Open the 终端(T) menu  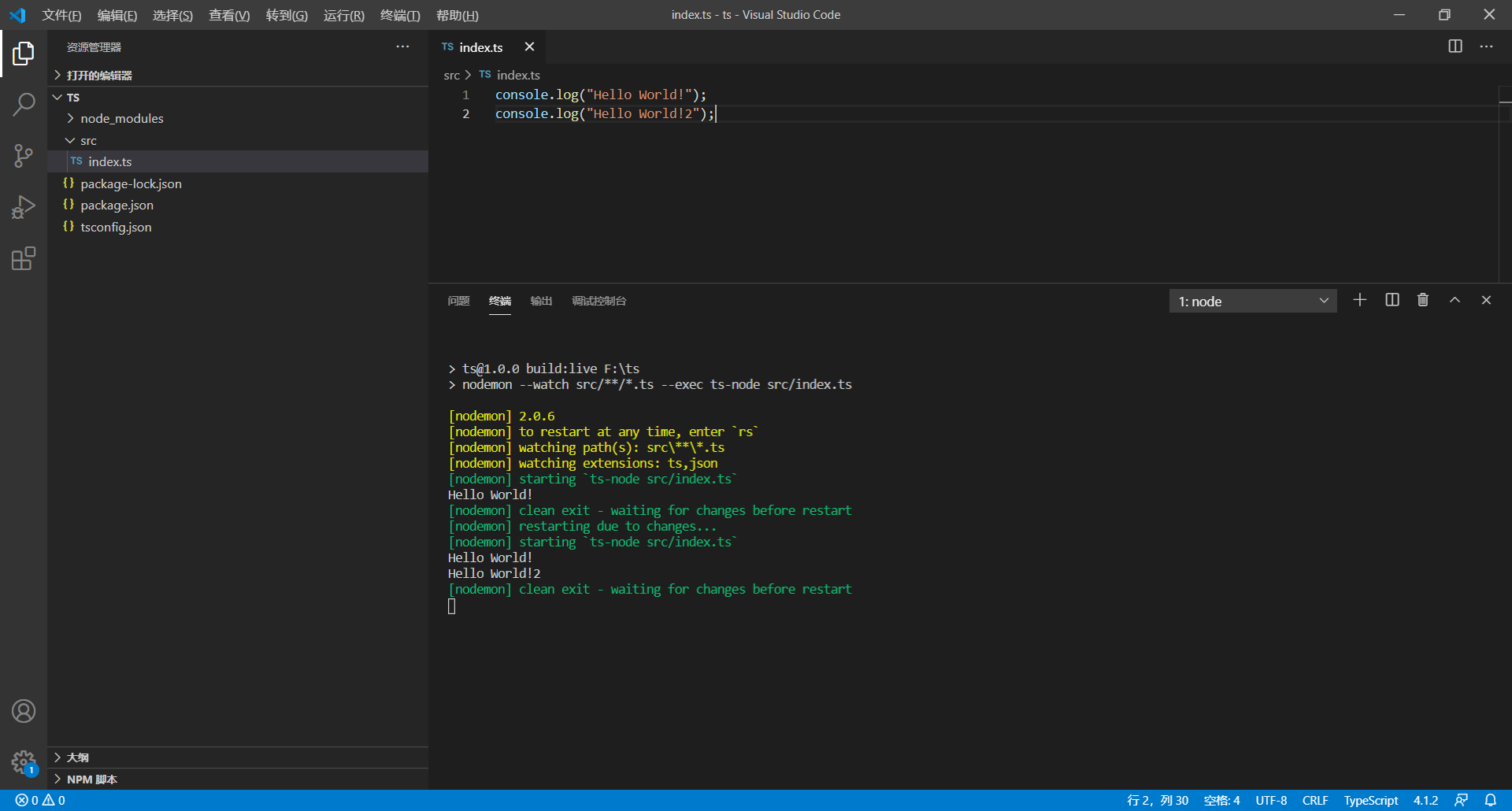click(x=400, y=15)
